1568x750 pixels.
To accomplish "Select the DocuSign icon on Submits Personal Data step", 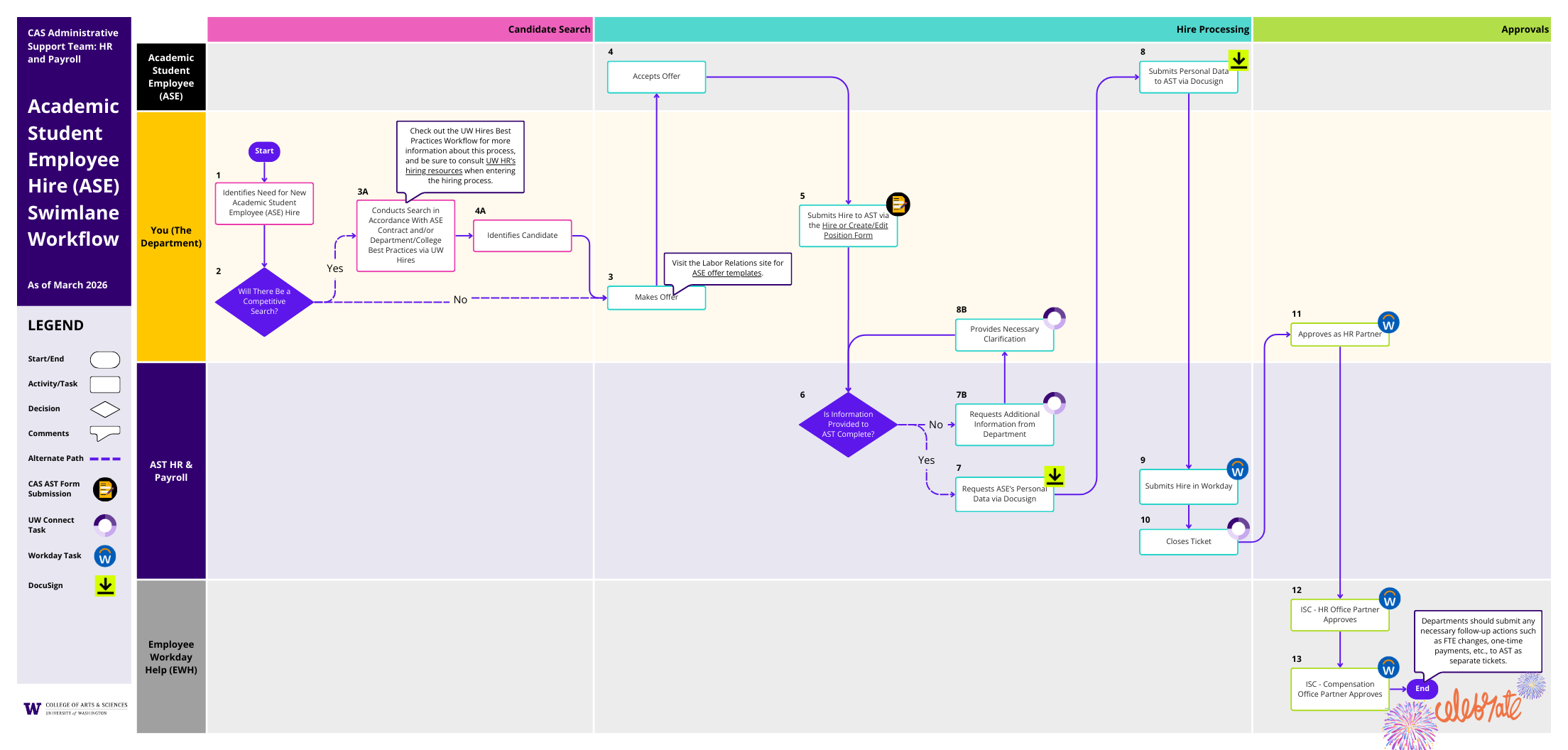I will 1239,61.
